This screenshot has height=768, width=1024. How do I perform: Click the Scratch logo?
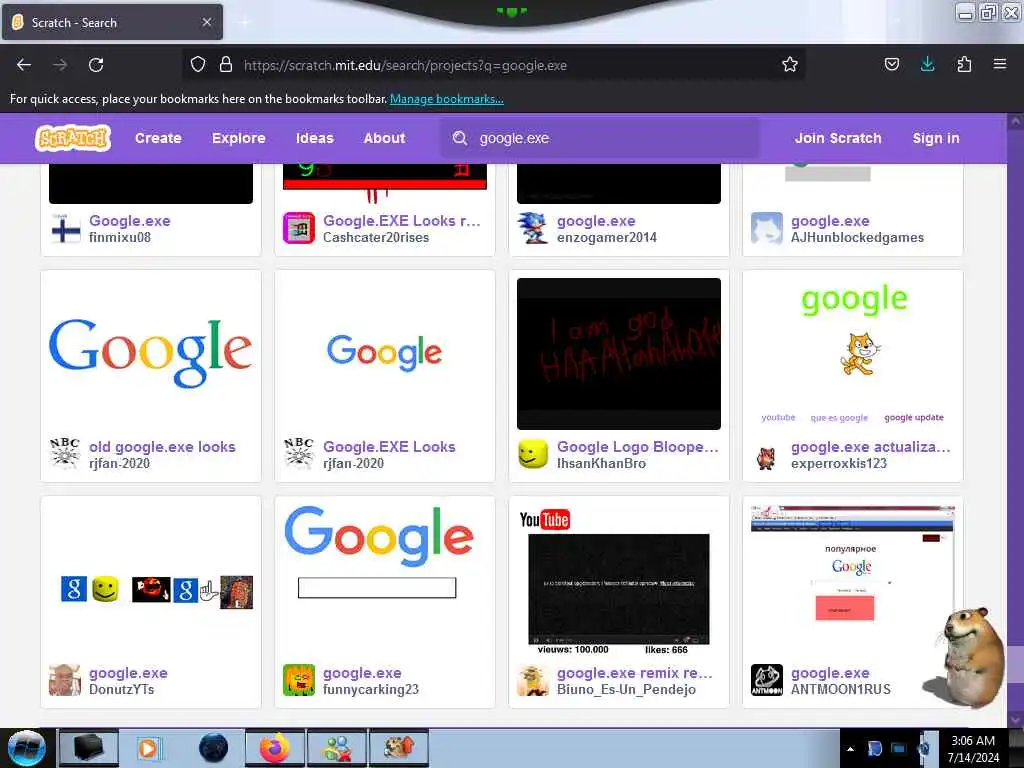tap(72, 138)
